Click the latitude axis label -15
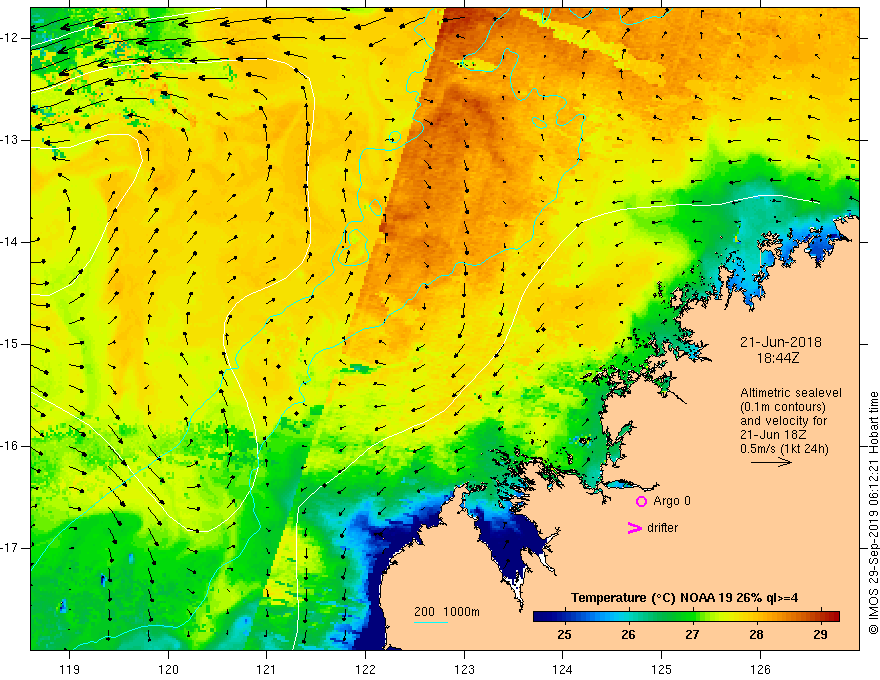This screenshot has height=680, width=880. coord(11,344)
